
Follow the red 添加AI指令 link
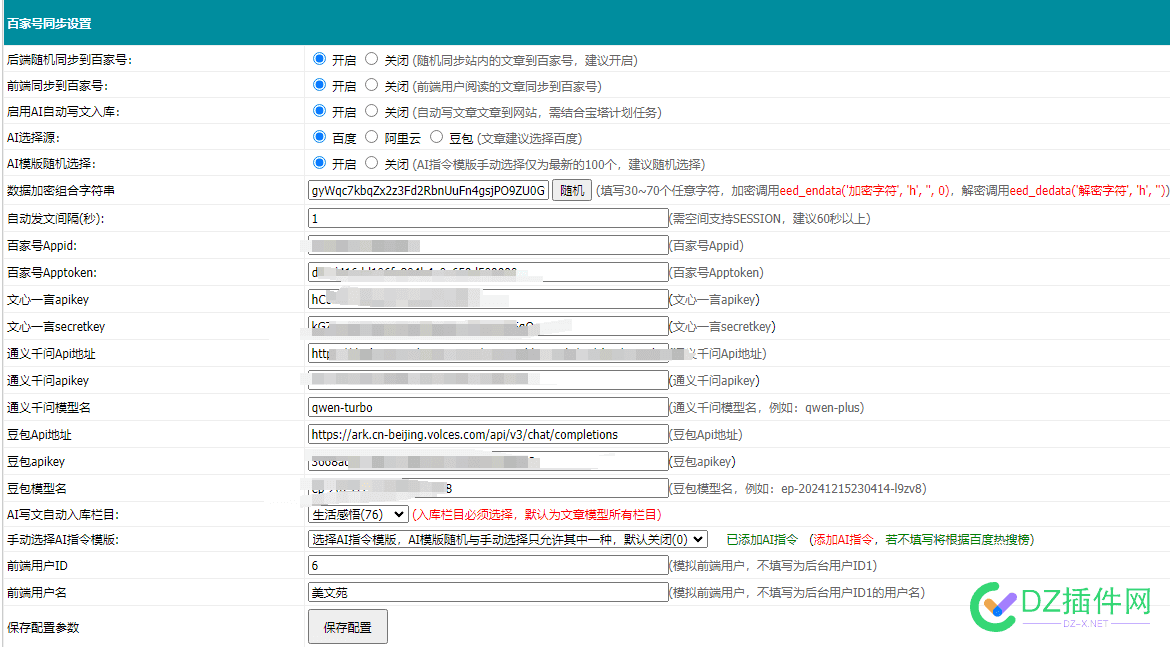coord(843,540)
